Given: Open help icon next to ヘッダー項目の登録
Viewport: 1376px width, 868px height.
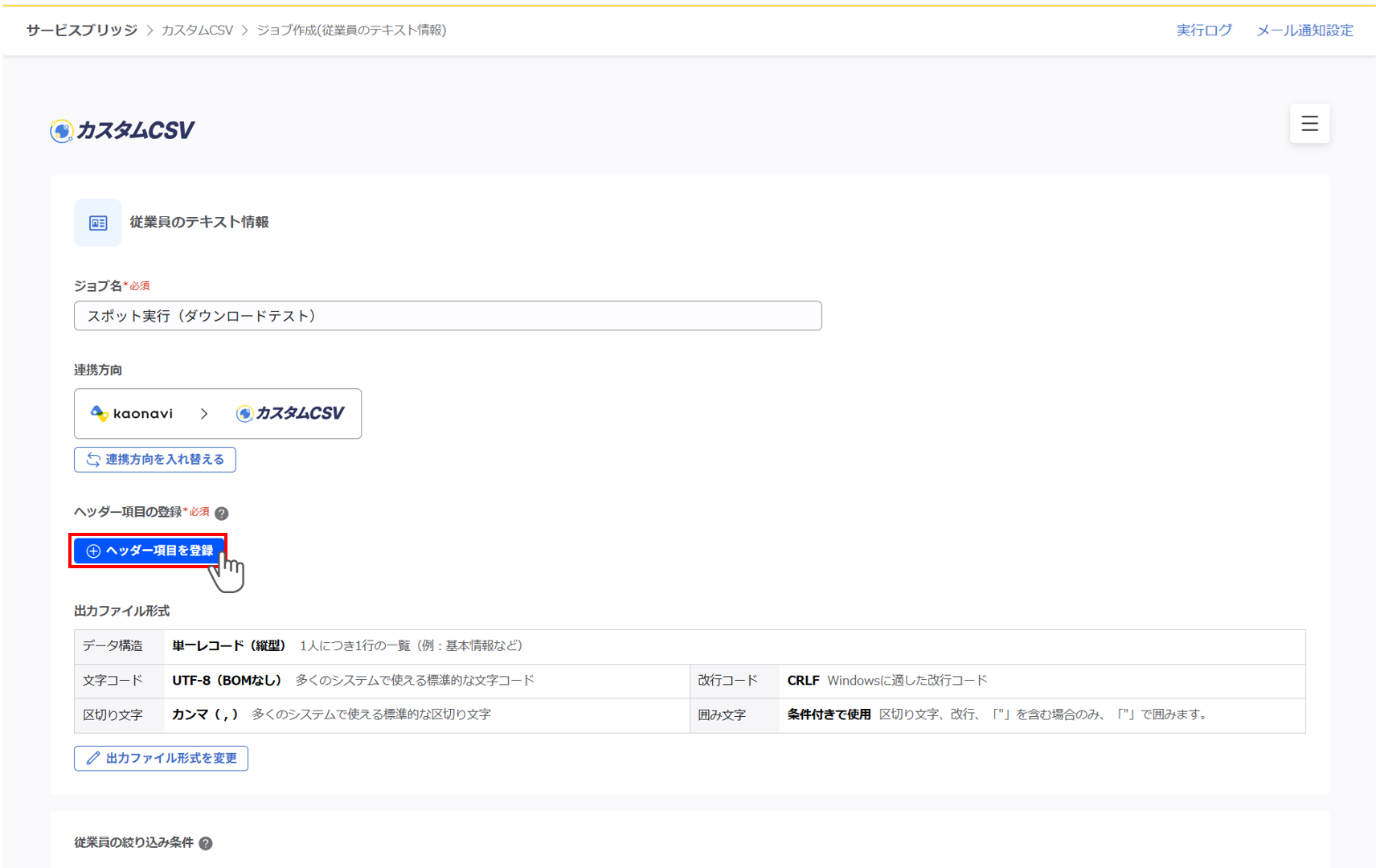Looking at the screenshot, I should coord(223,513).
